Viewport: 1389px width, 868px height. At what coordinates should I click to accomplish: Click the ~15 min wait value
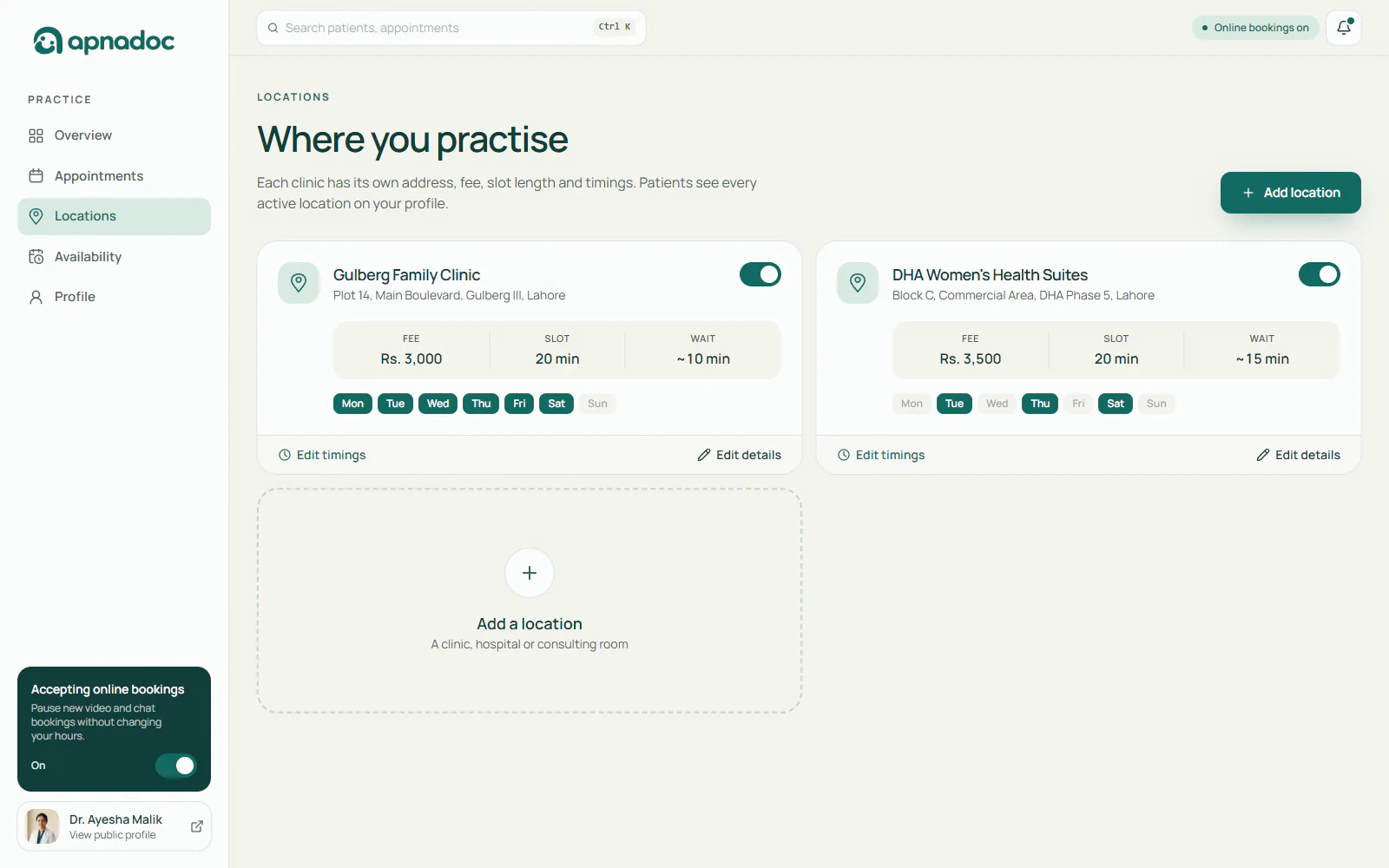1262,359
